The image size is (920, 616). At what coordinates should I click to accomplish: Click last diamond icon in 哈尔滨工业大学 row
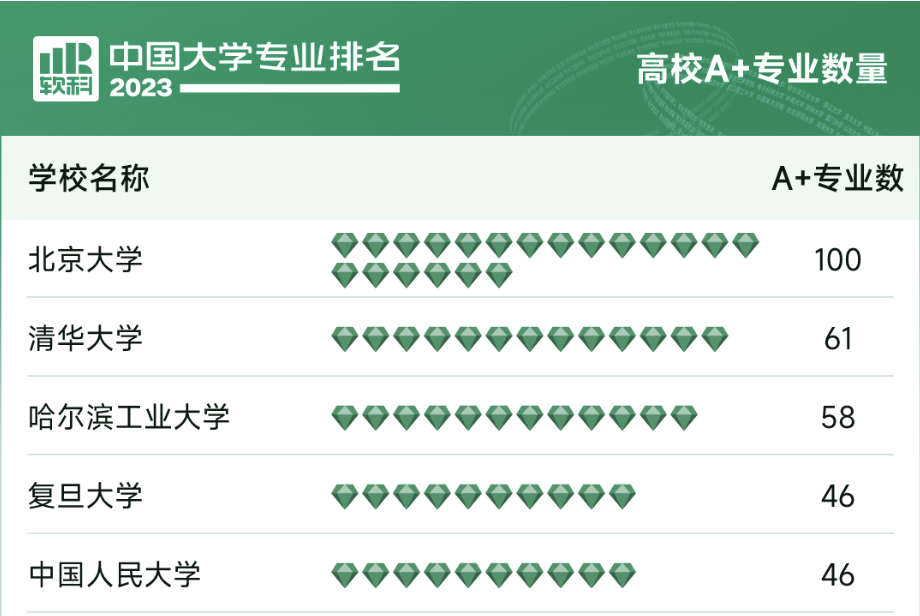coord(684,417)
